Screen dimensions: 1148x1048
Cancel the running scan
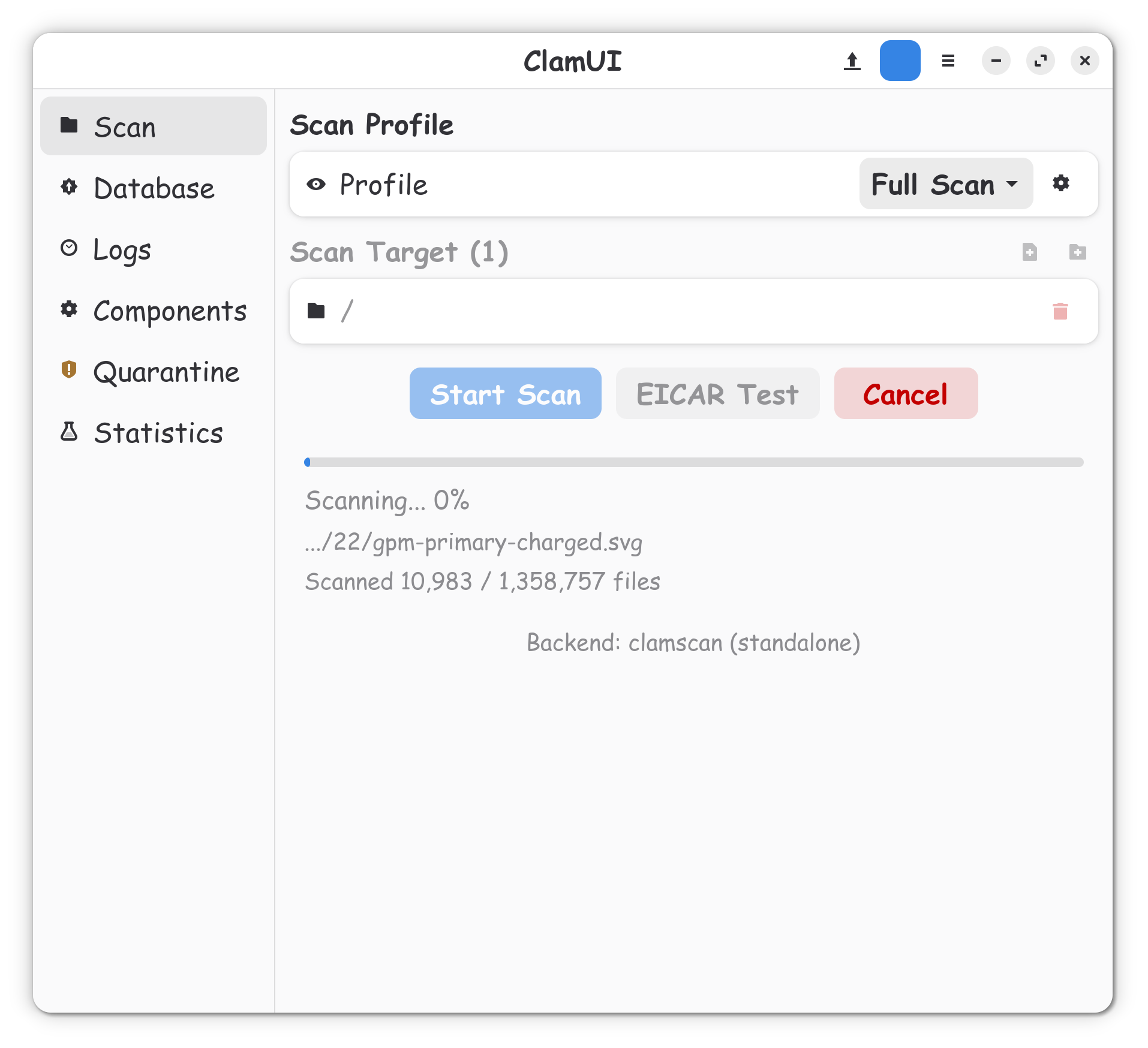(x=905, y=394)
